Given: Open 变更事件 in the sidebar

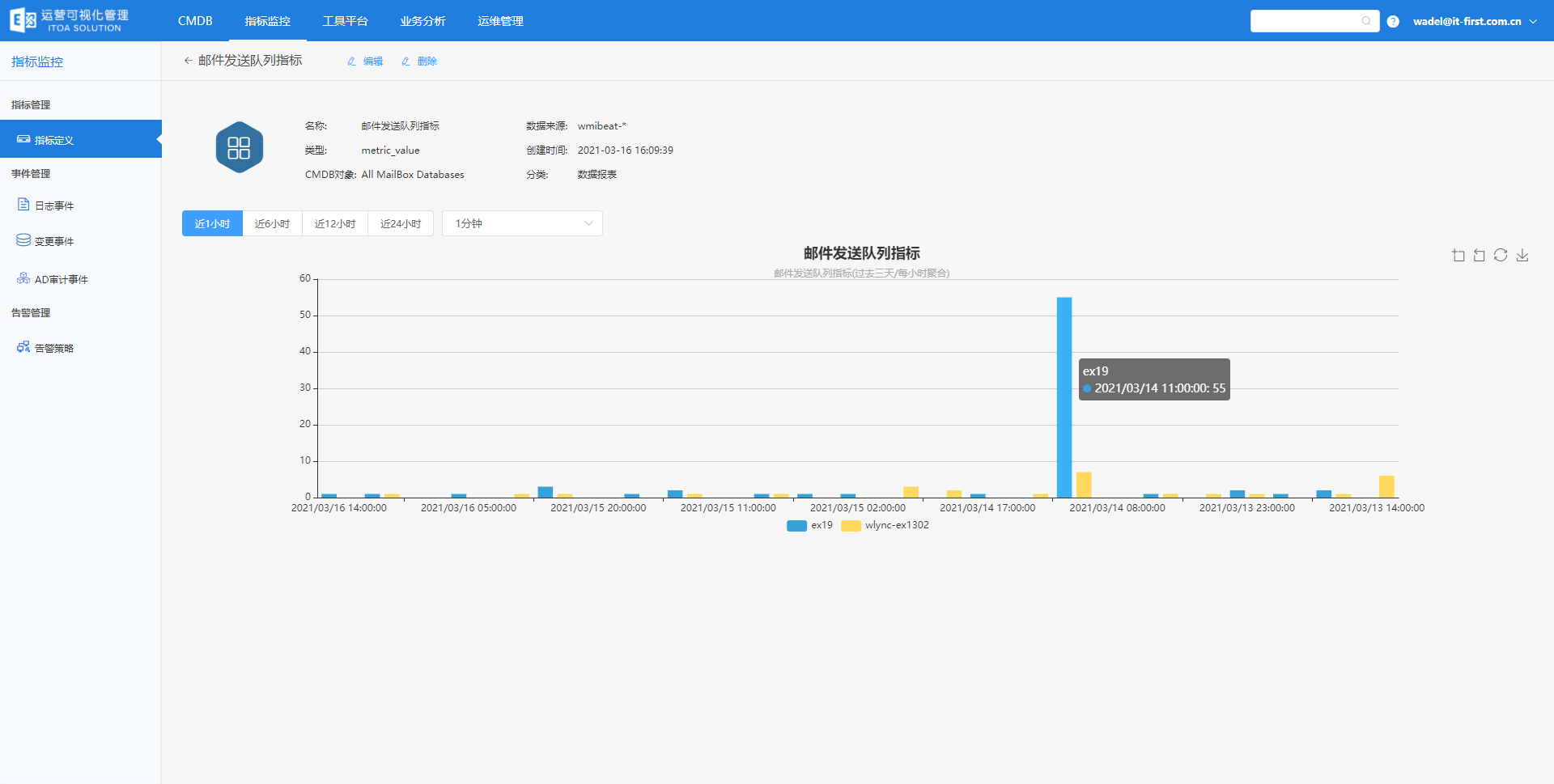Looking at the screenshot, I should [x=53, y=242].
